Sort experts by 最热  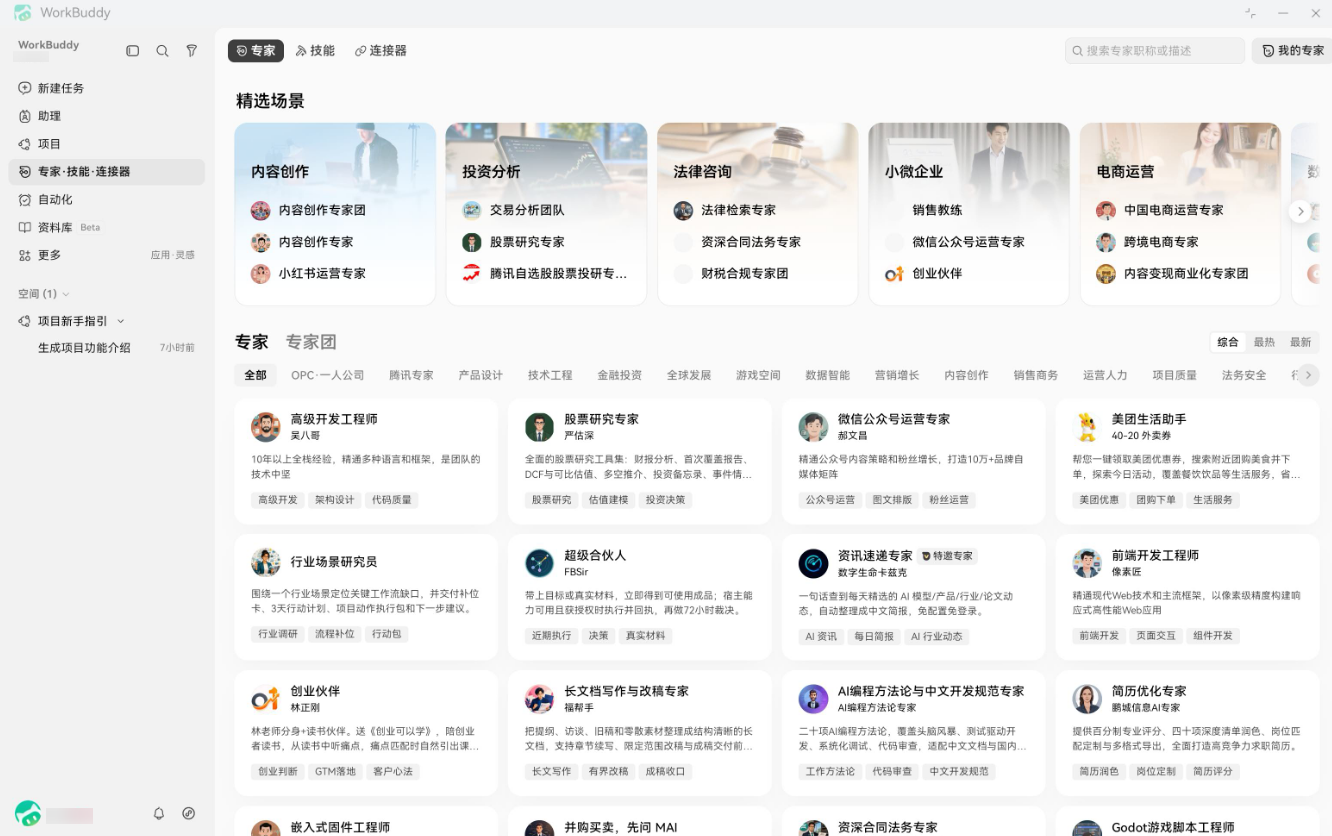[1264, 342]
